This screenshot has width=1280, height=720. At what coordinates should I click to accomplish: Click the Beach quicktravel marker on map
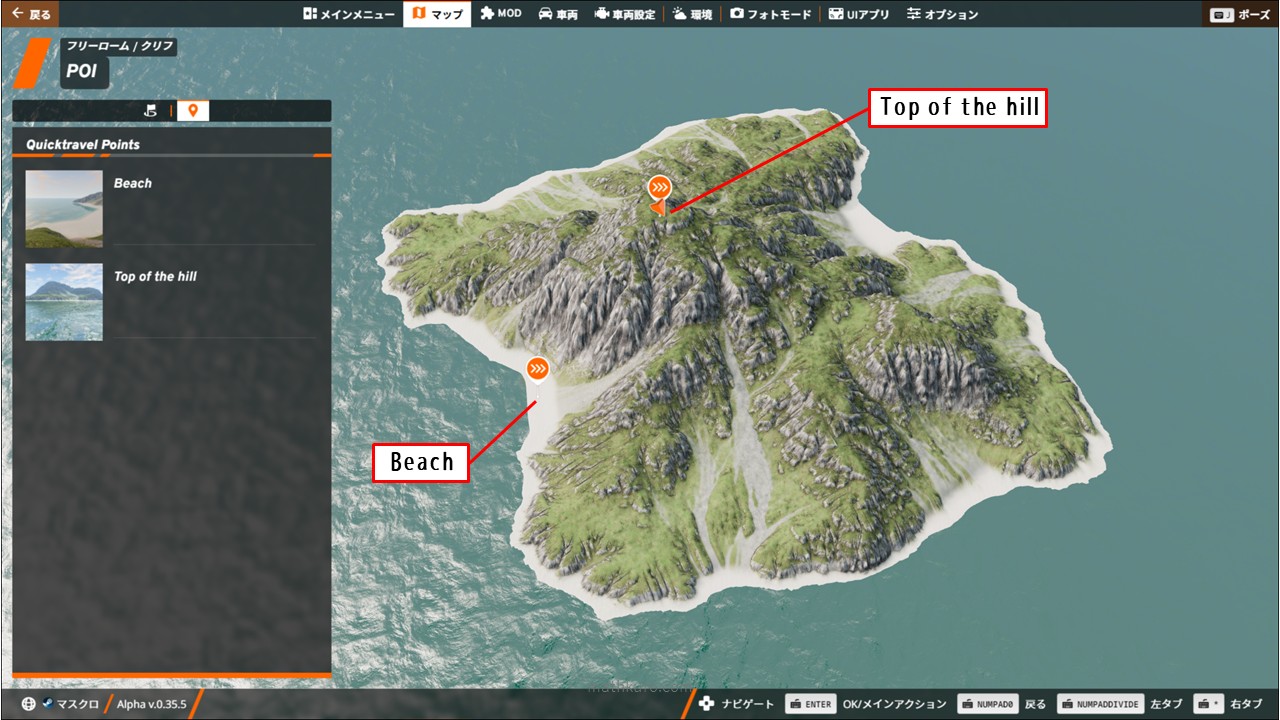(x=538, y=370)
